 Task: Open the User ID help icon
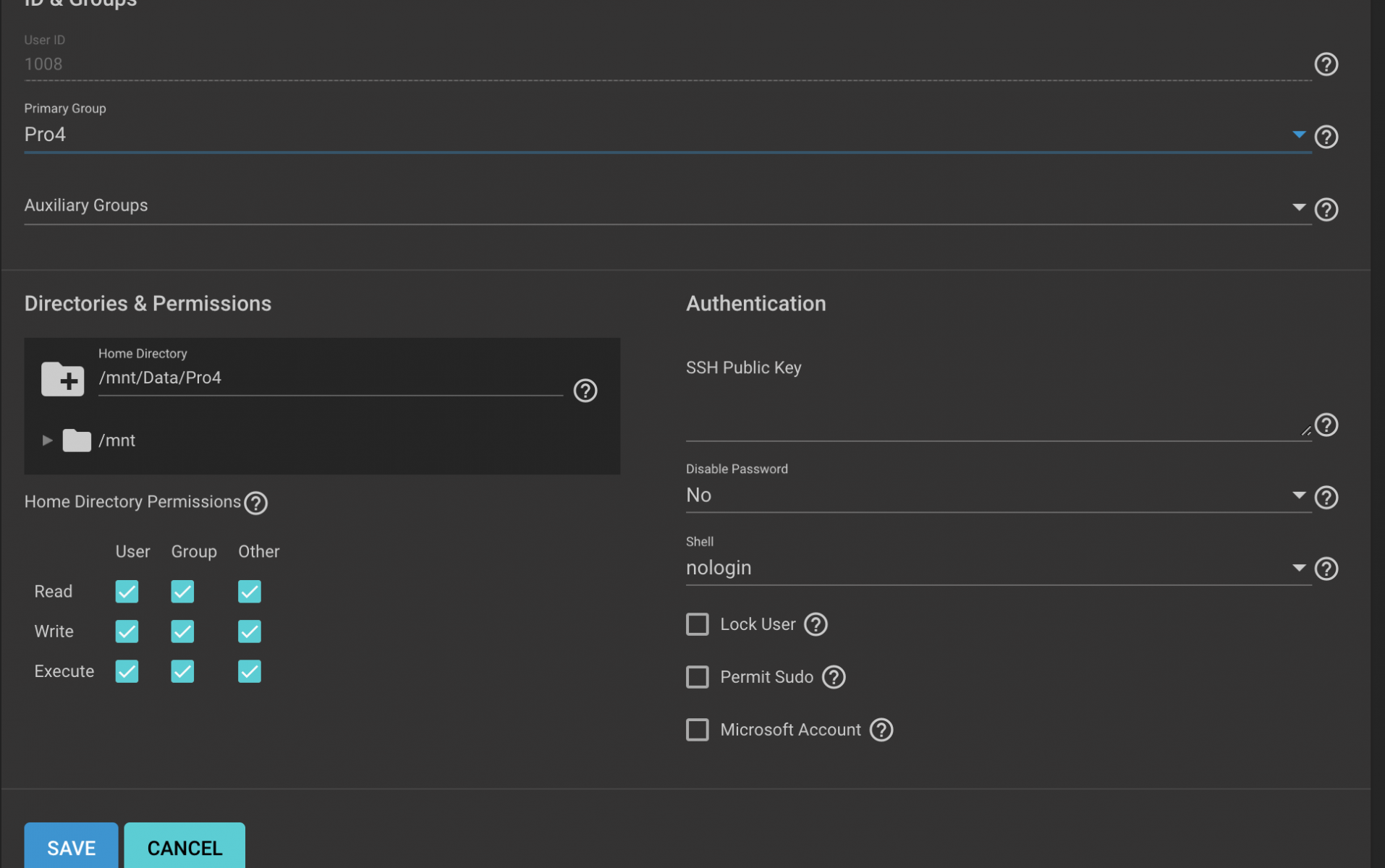(1326, 64)
